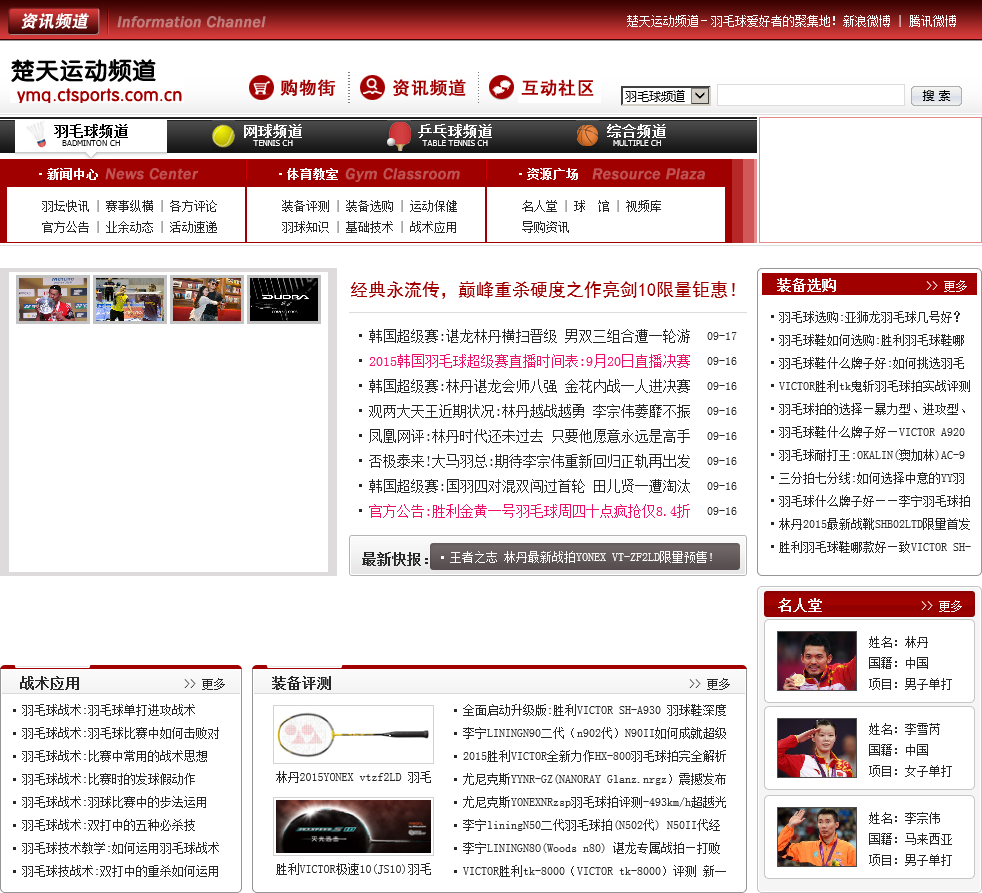Open 运动保健 link
This screenshot has width=982, height=893.
[x=433, y=206]
